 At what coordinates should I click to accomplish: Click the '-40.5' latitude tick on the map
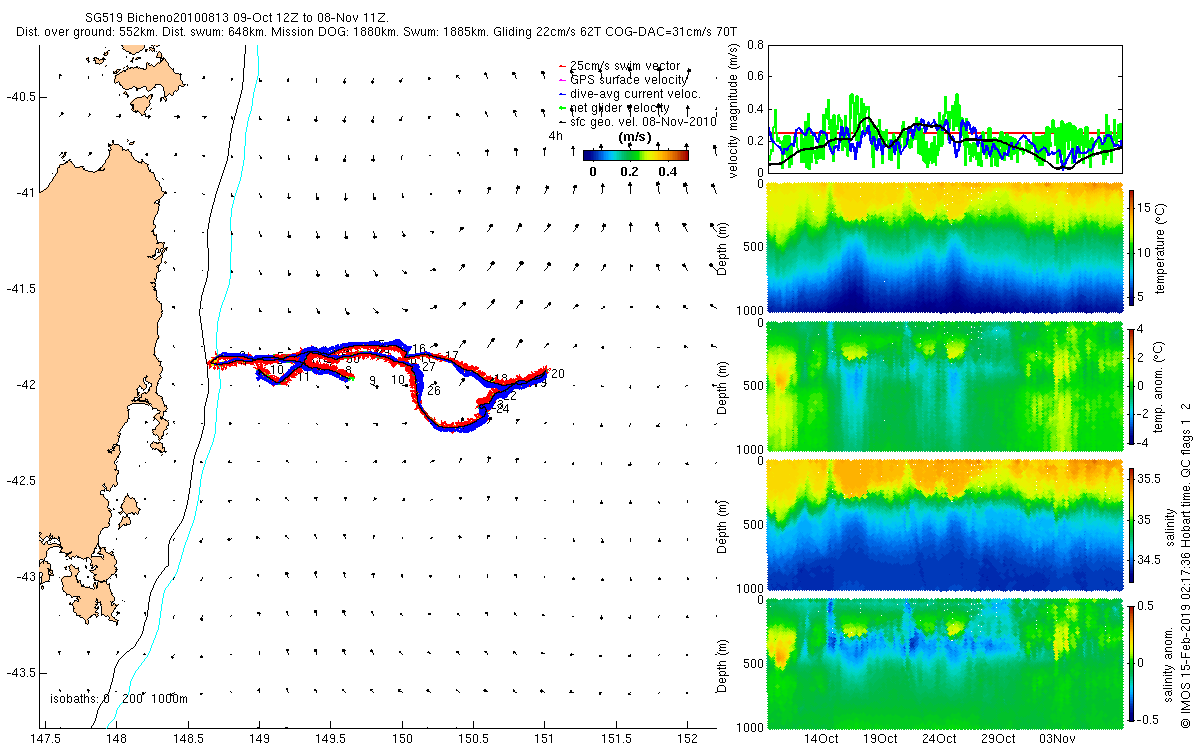pos(19,96)
